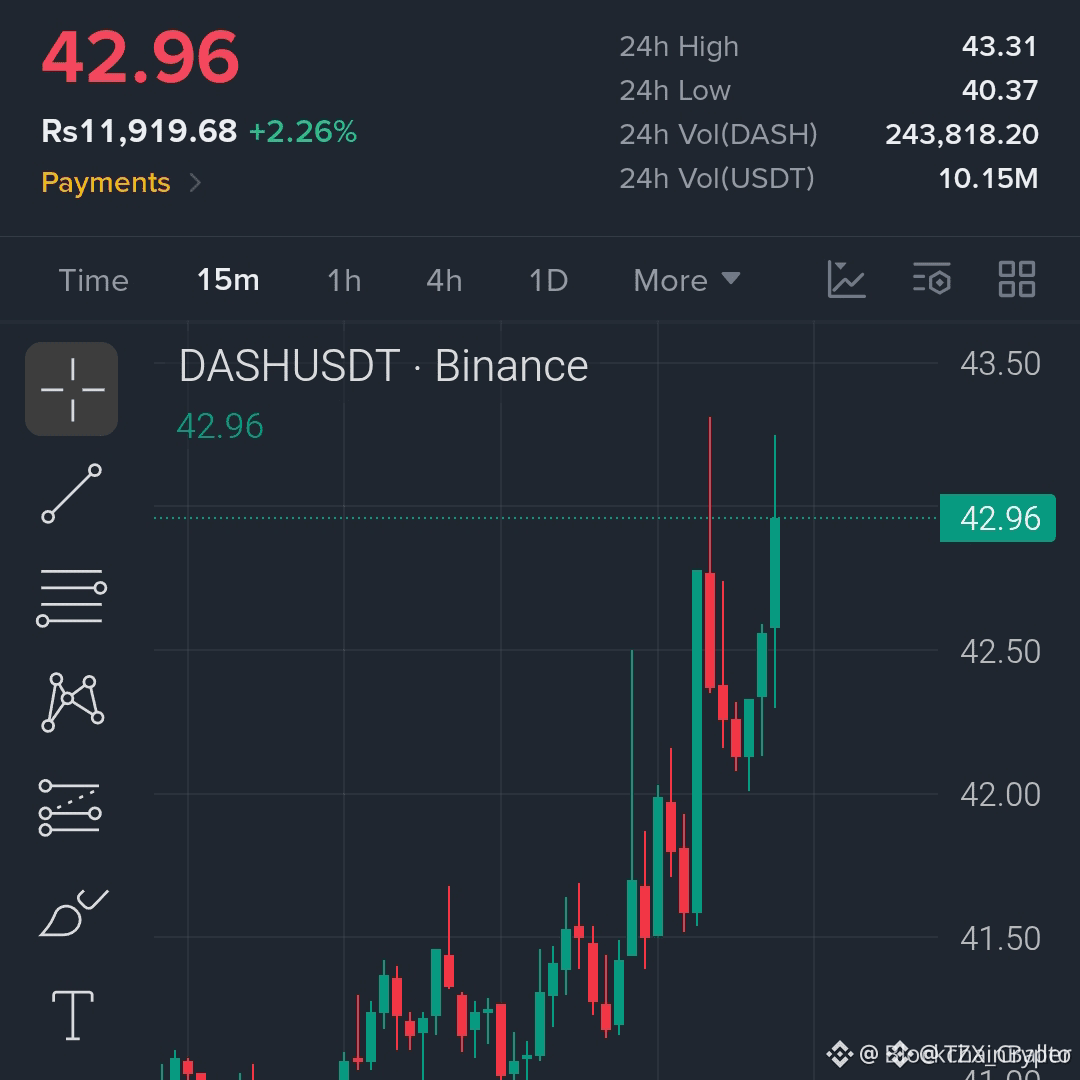Expand the More intervals dropdown
The width and height of the screenshot is (1080, 1080).
tap(686, 280)
